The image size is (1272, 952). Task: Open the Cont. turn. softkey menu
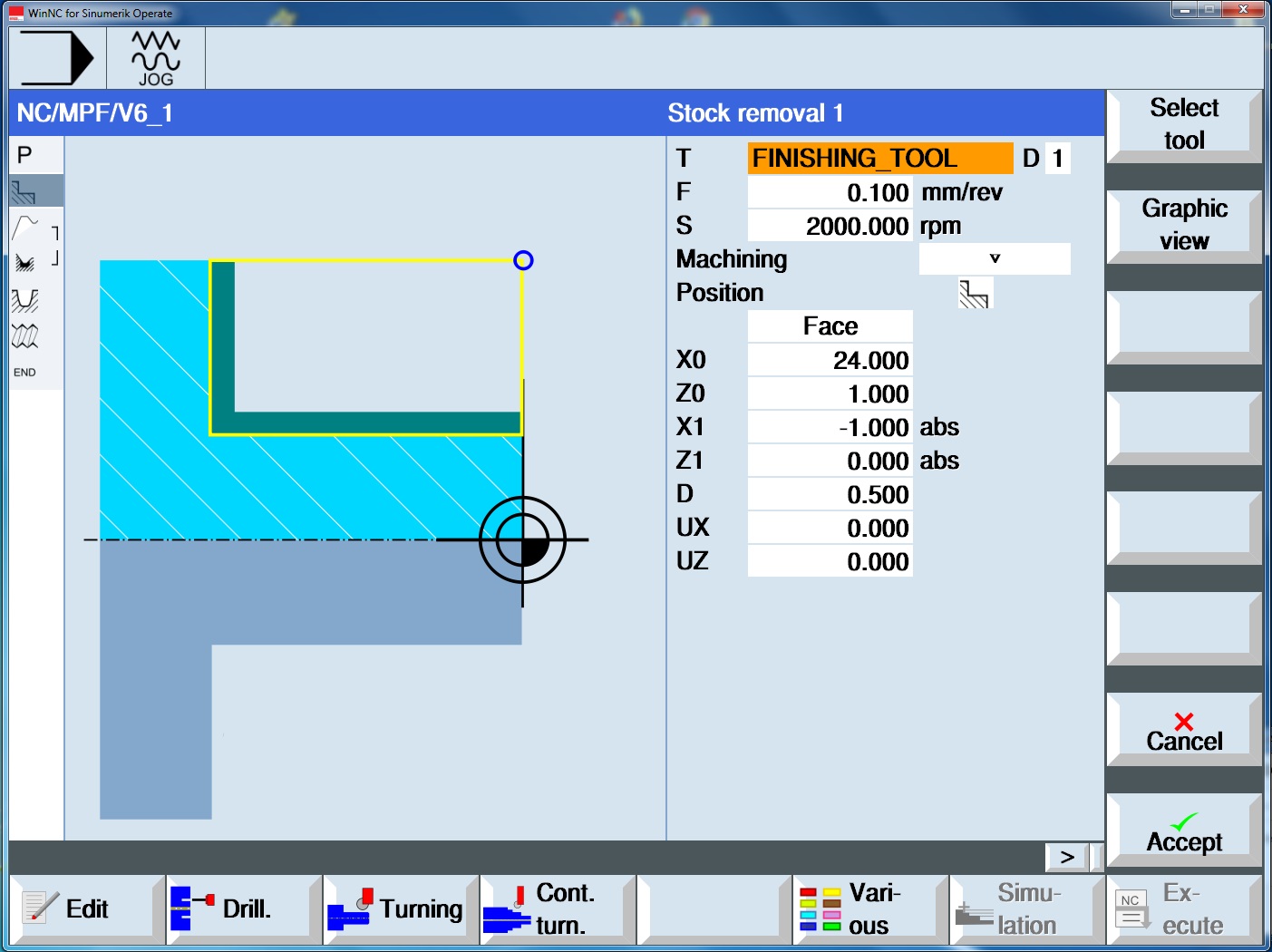[x=558, y=909]
